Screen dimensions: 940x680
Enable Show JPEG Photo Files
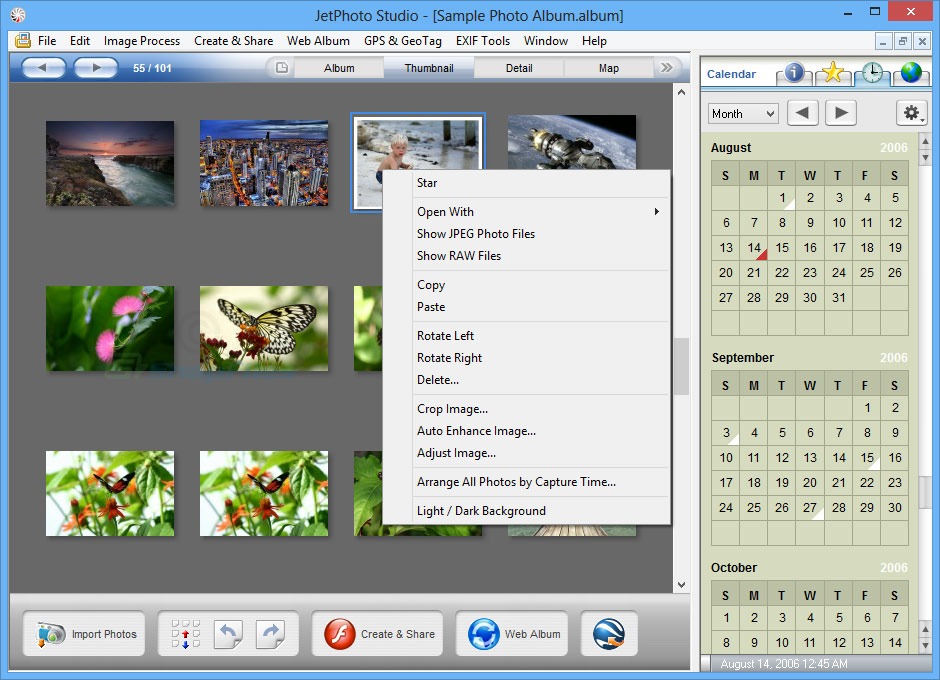pos(475,233)
